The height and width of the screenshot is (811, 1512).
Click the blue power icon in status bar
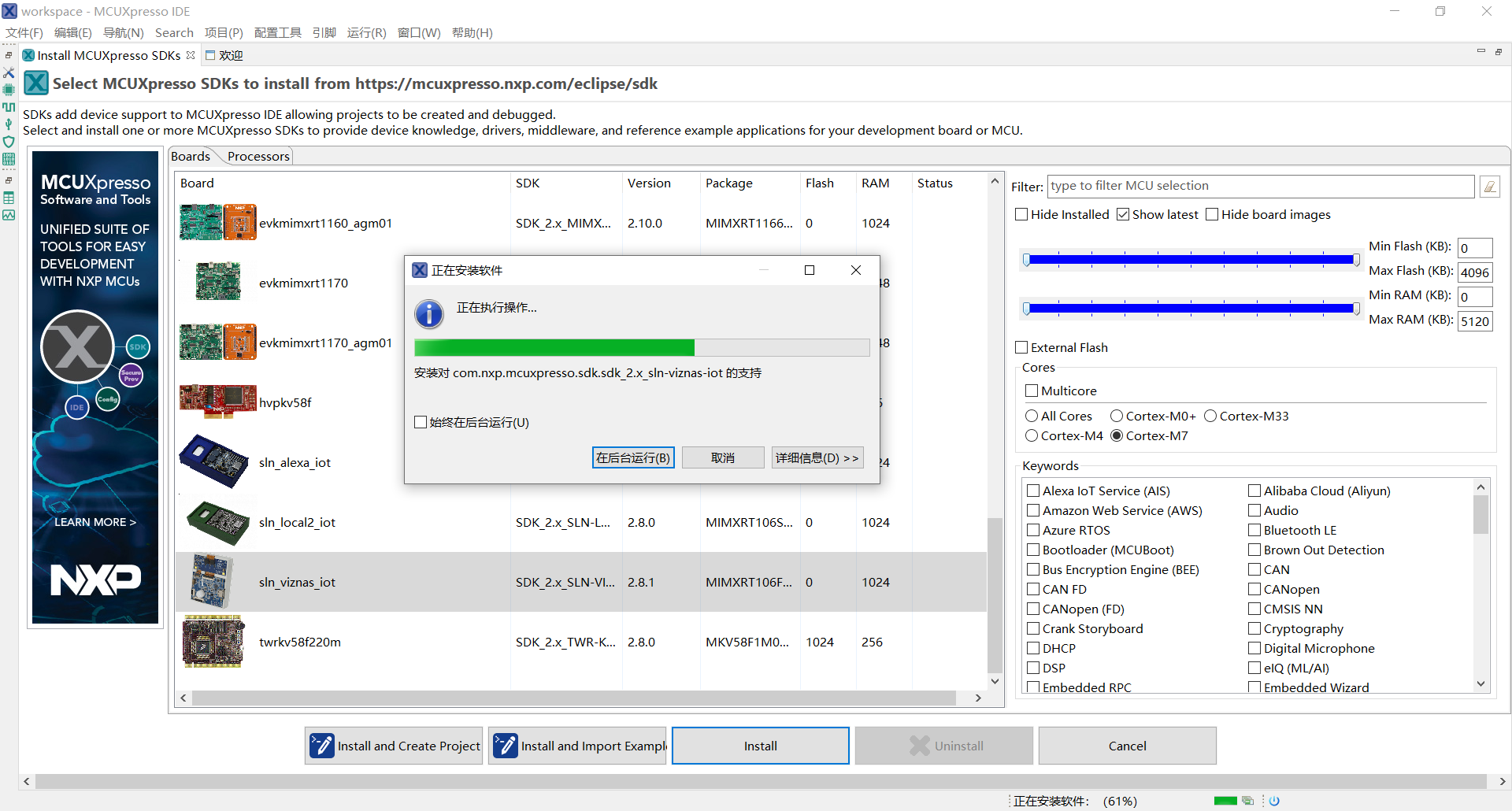[x=1274, y=801]
